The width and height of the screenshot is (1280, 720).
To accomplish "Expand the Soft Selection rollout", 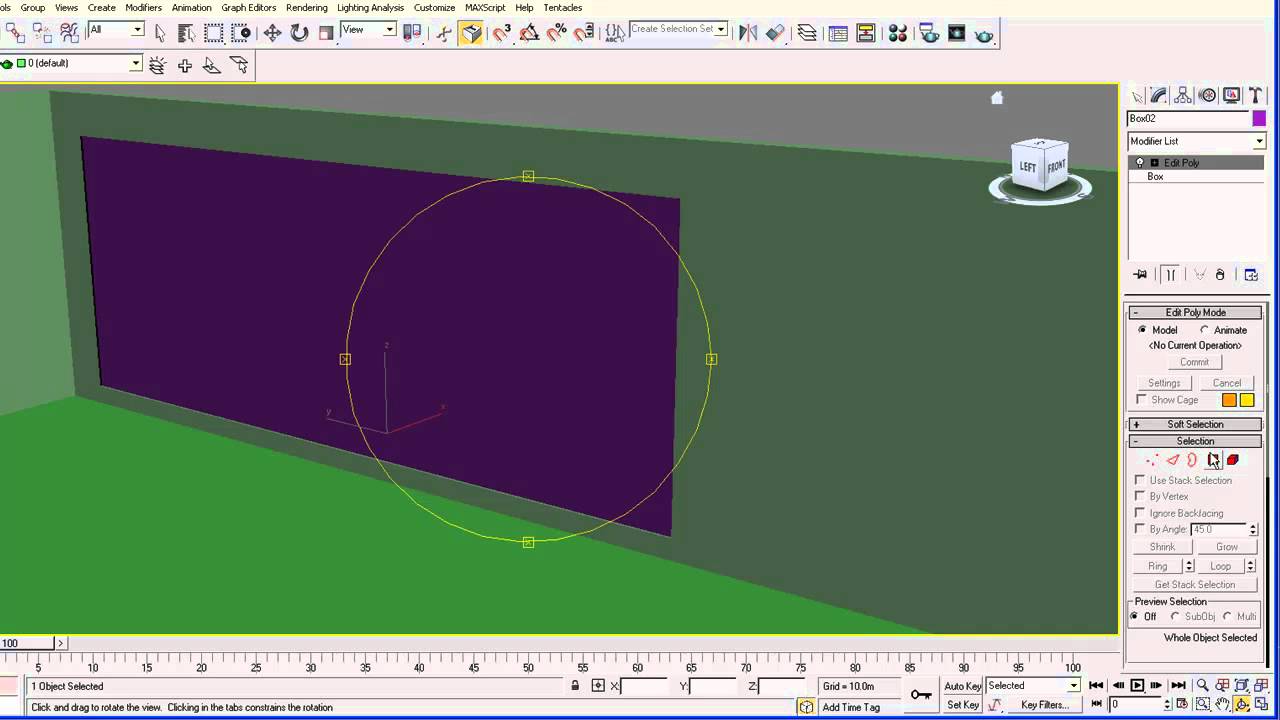I will pyautogui.click(x=1195, y=424).
